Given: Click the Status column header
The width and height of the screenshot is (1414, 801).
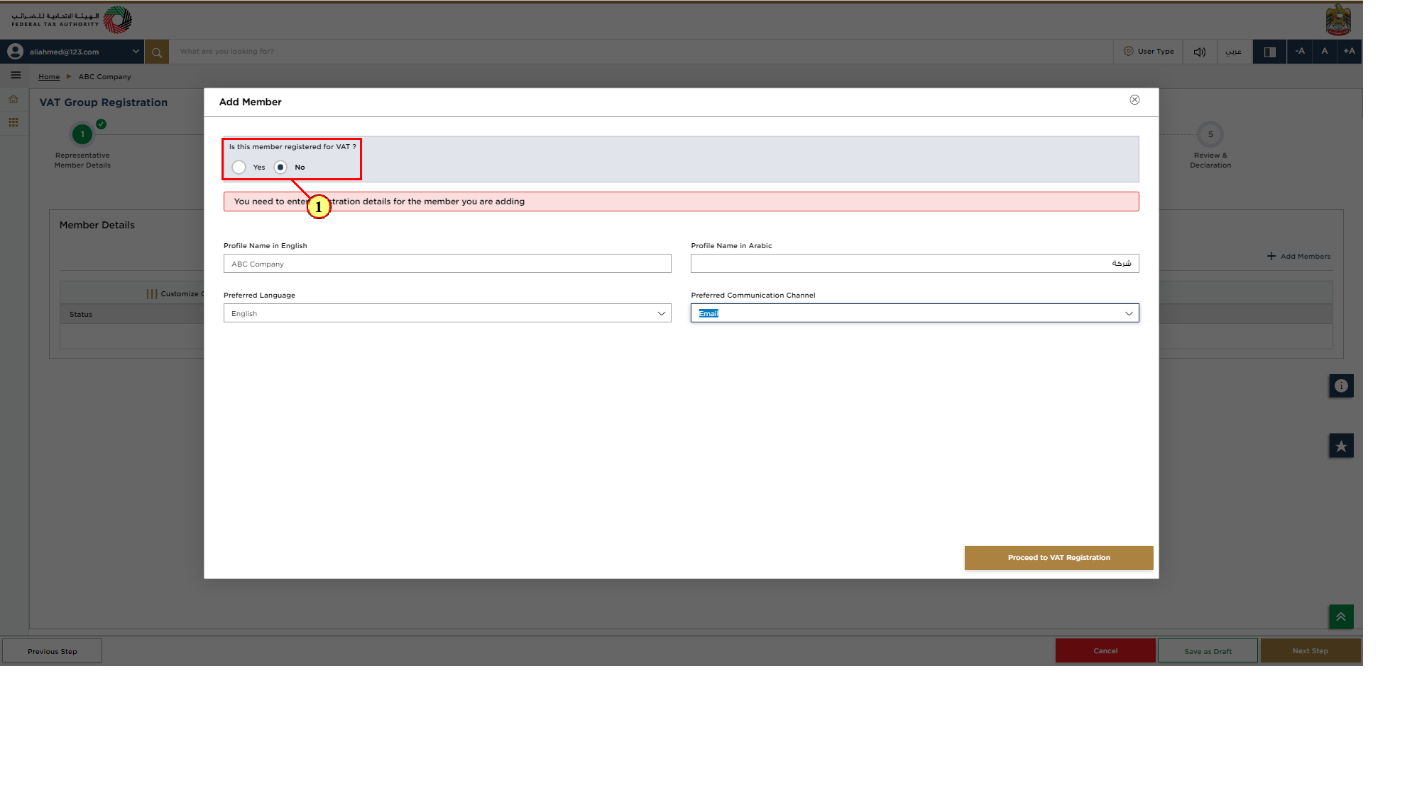Looking at the screenshot, I should click(x=81, y=314).
